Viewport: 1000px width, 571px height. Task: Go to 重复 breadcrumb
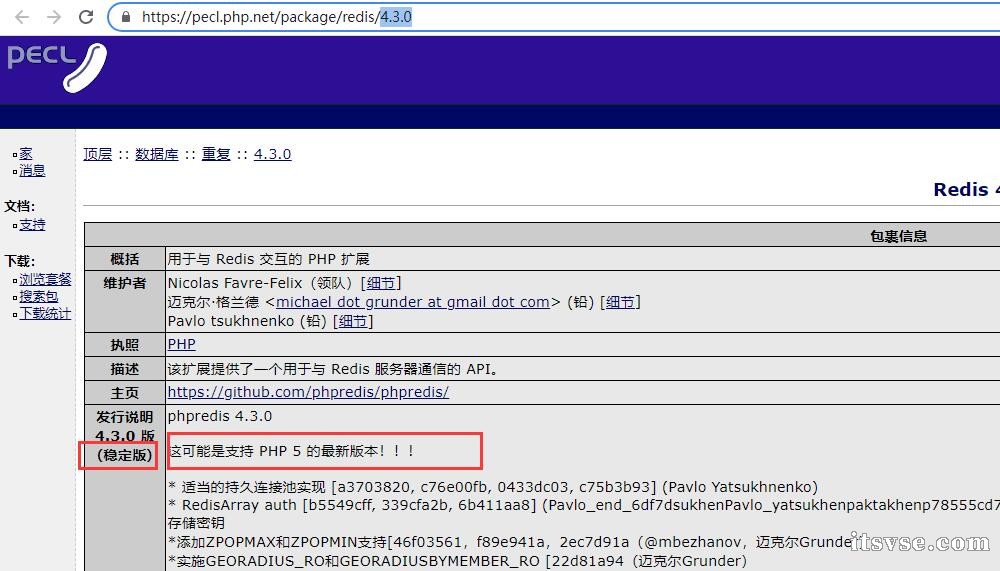tap(216, 154)
